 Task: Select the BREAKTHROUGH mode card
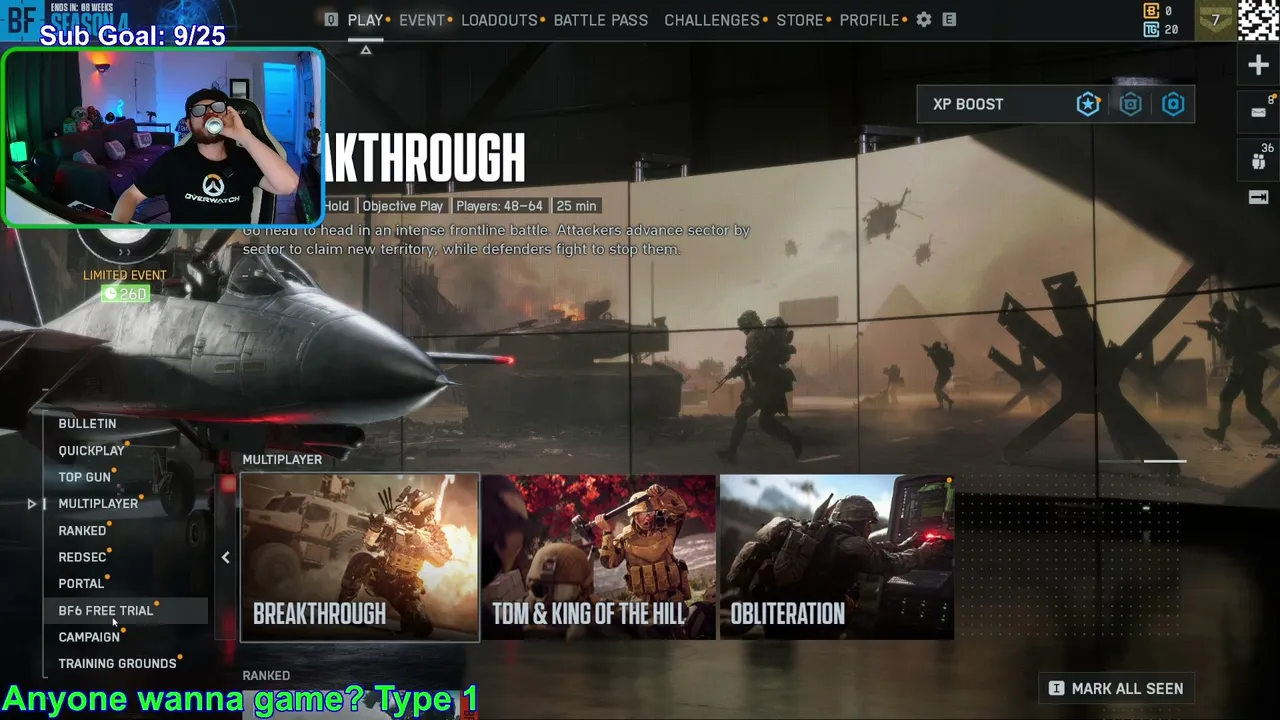pos(360,557)
